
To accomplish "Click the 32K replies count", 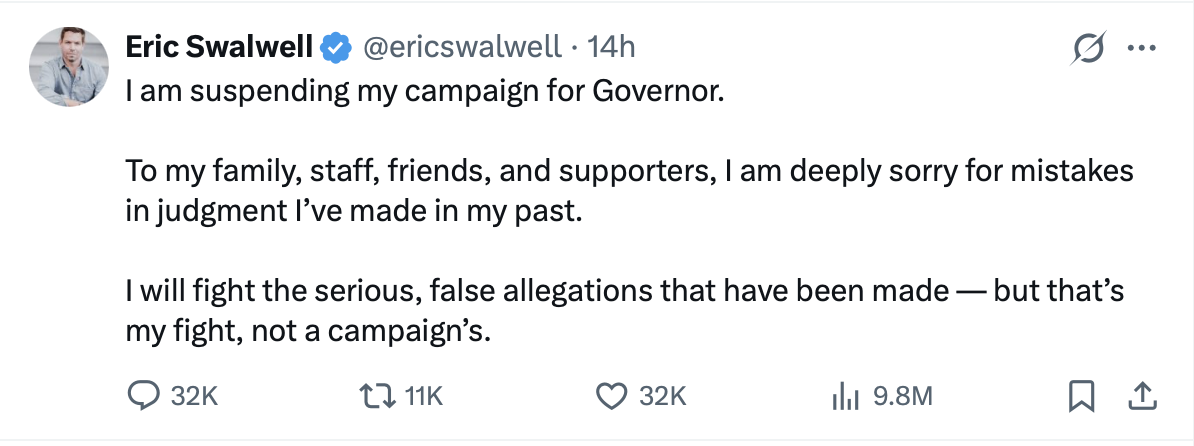I will tap(194, 397).
